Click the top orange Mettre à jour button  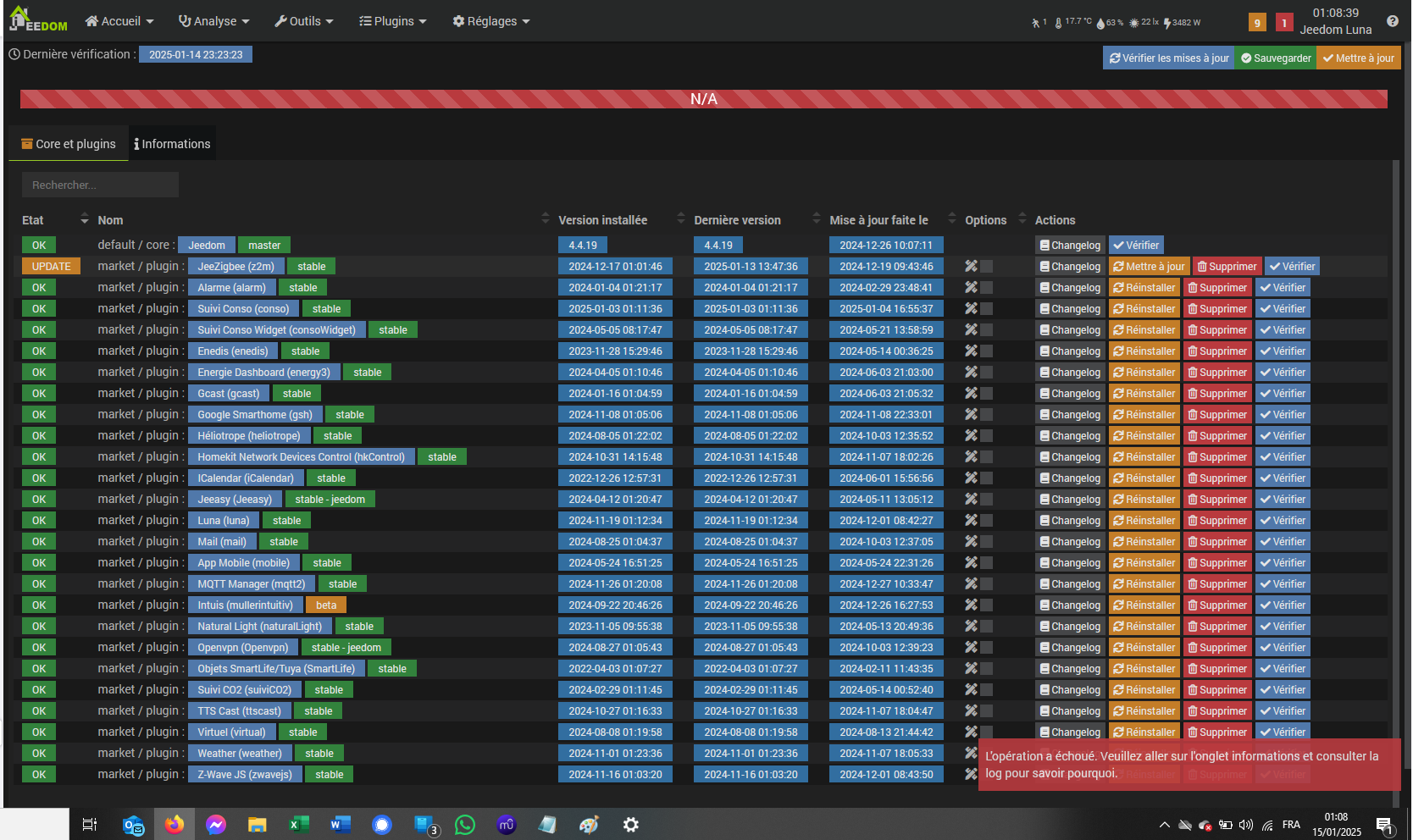pyautogui.click(x=1359, y=58)
